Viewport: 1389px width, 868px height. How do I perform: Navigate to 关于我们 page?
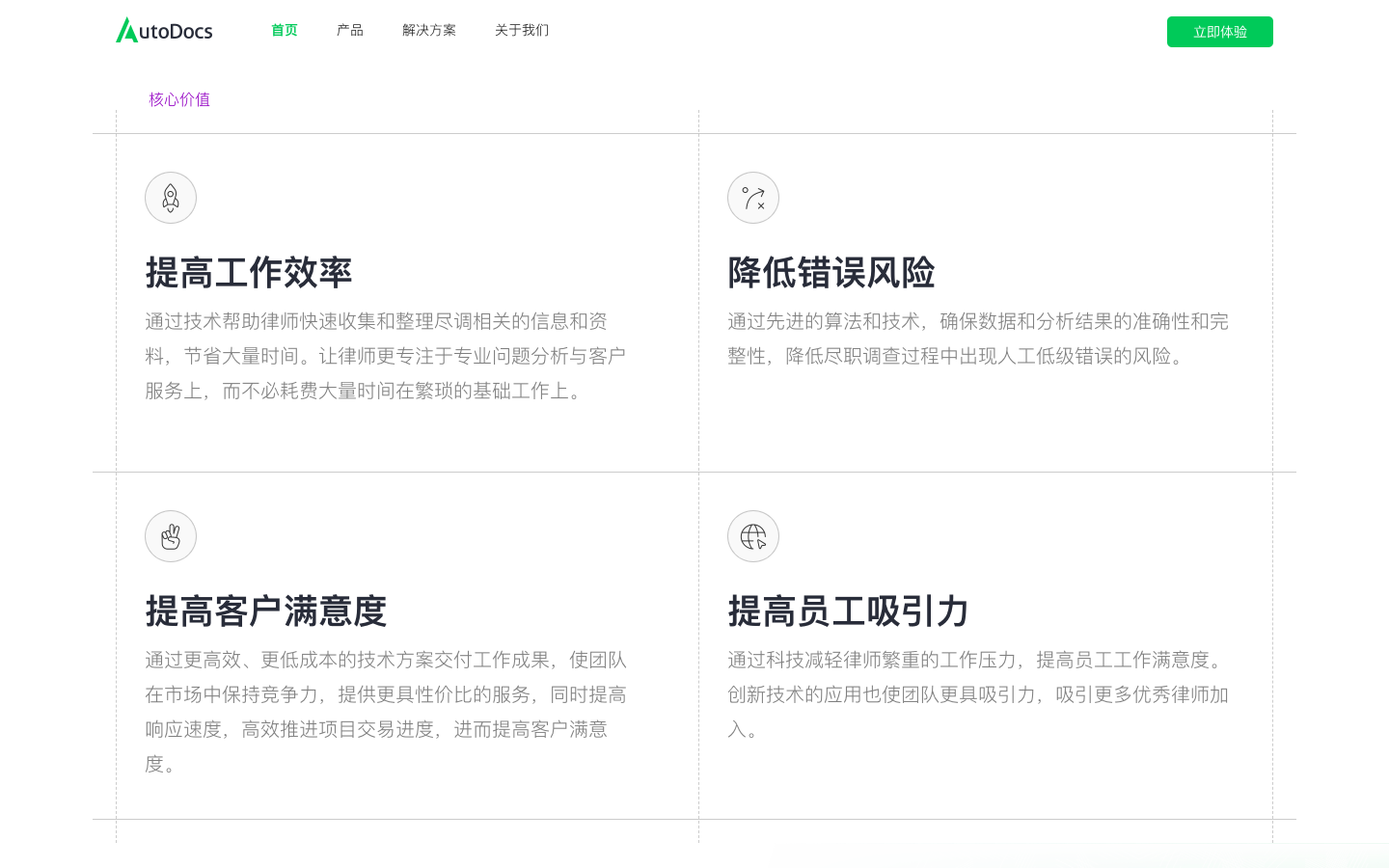pos(522,30)
